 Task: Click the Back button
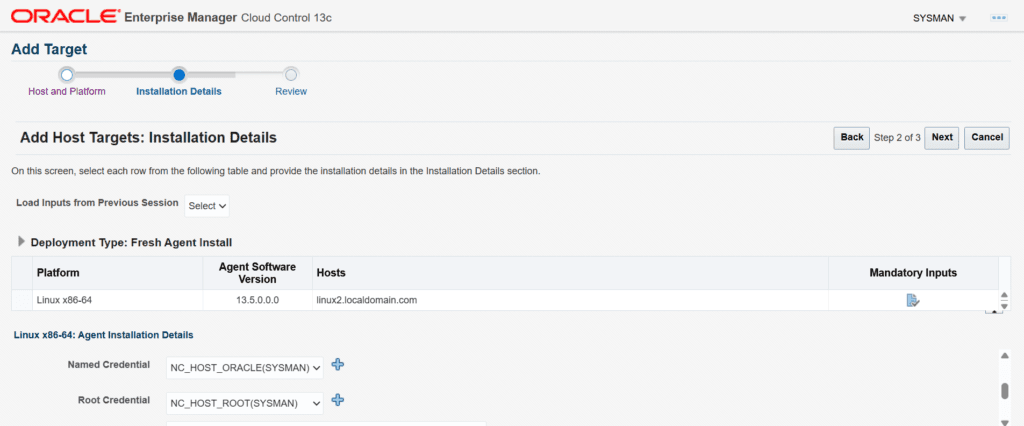(x=852, y=138)
